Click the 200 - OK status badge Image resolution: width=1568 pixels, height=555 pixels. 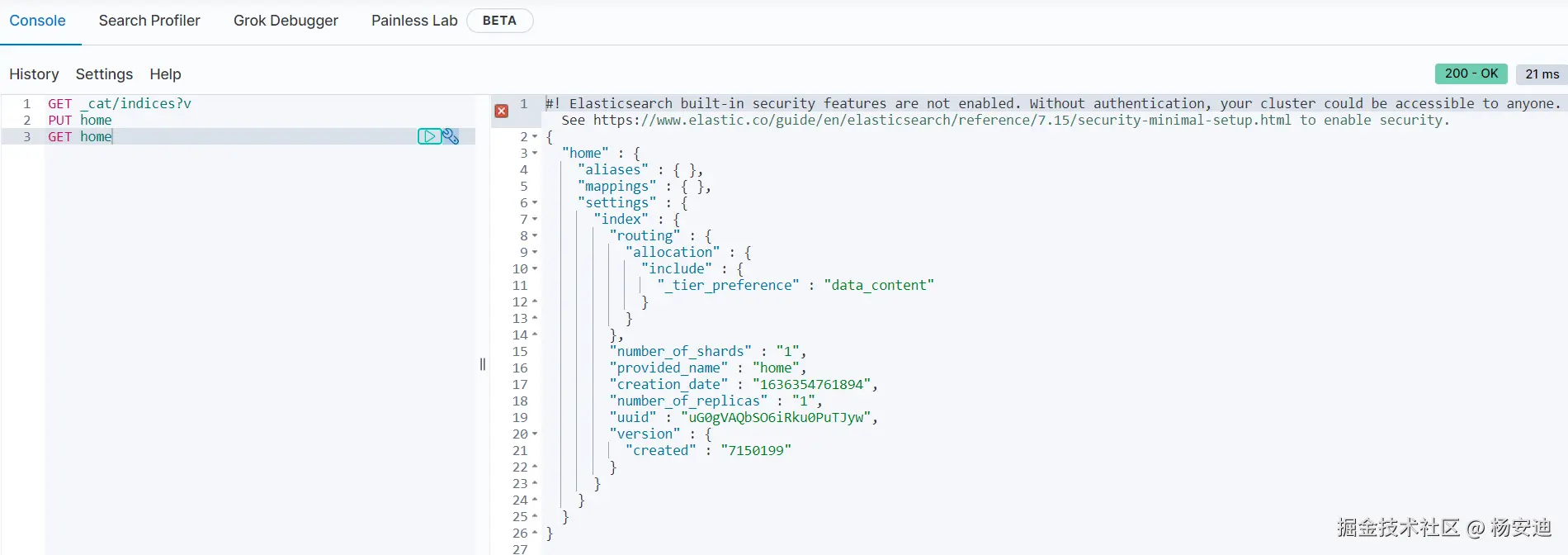click(1471, 74)
